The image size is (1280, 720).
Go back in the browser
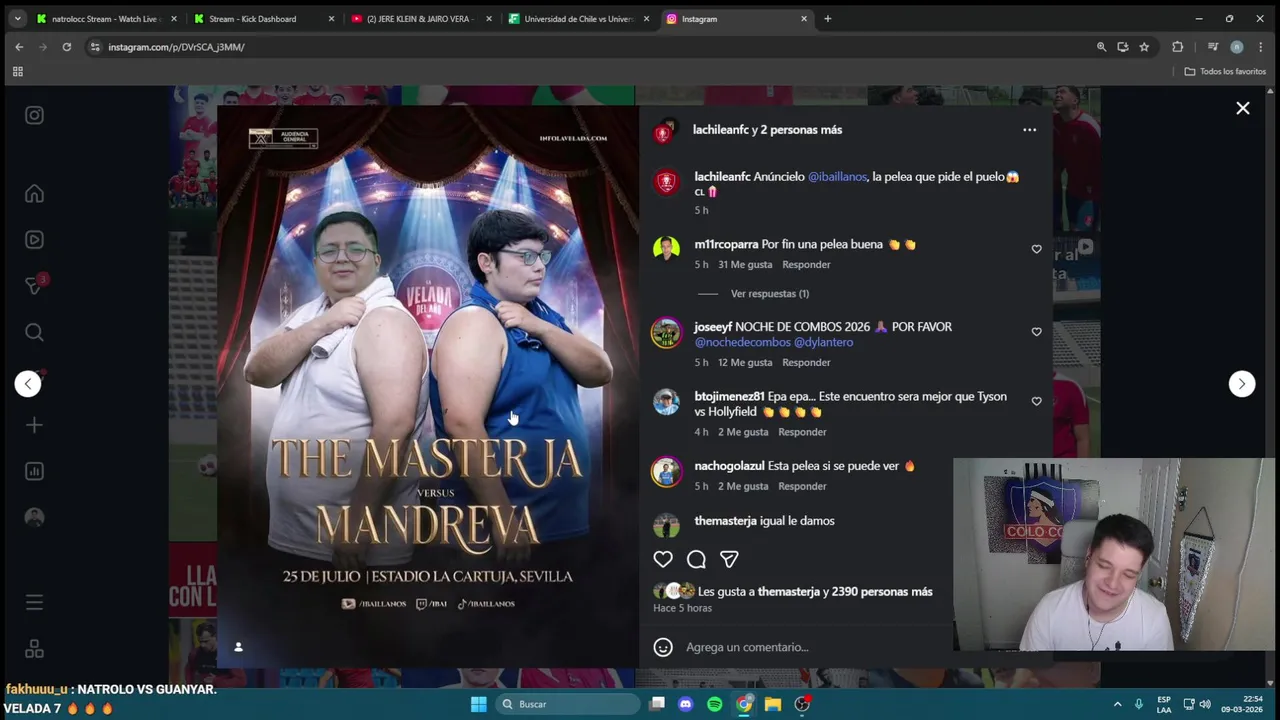tap(19, 47)
